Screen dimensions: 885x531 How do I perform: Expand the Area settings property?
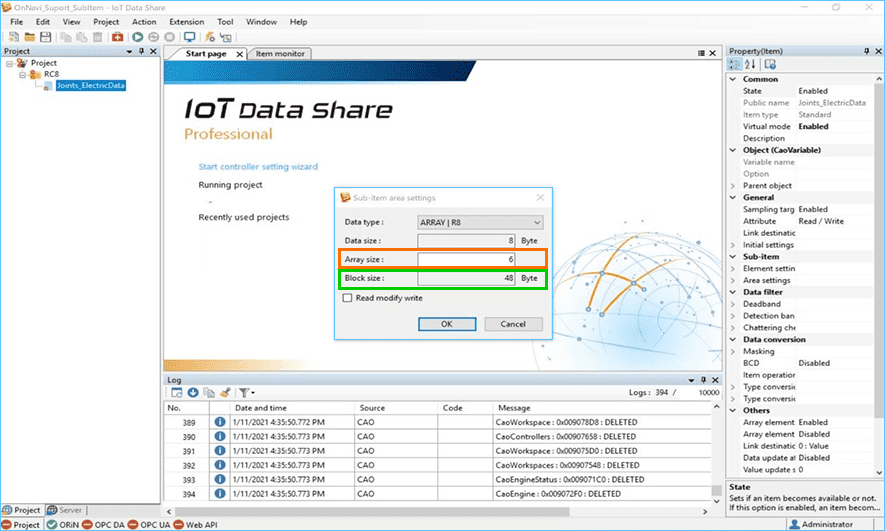(733, 280)
